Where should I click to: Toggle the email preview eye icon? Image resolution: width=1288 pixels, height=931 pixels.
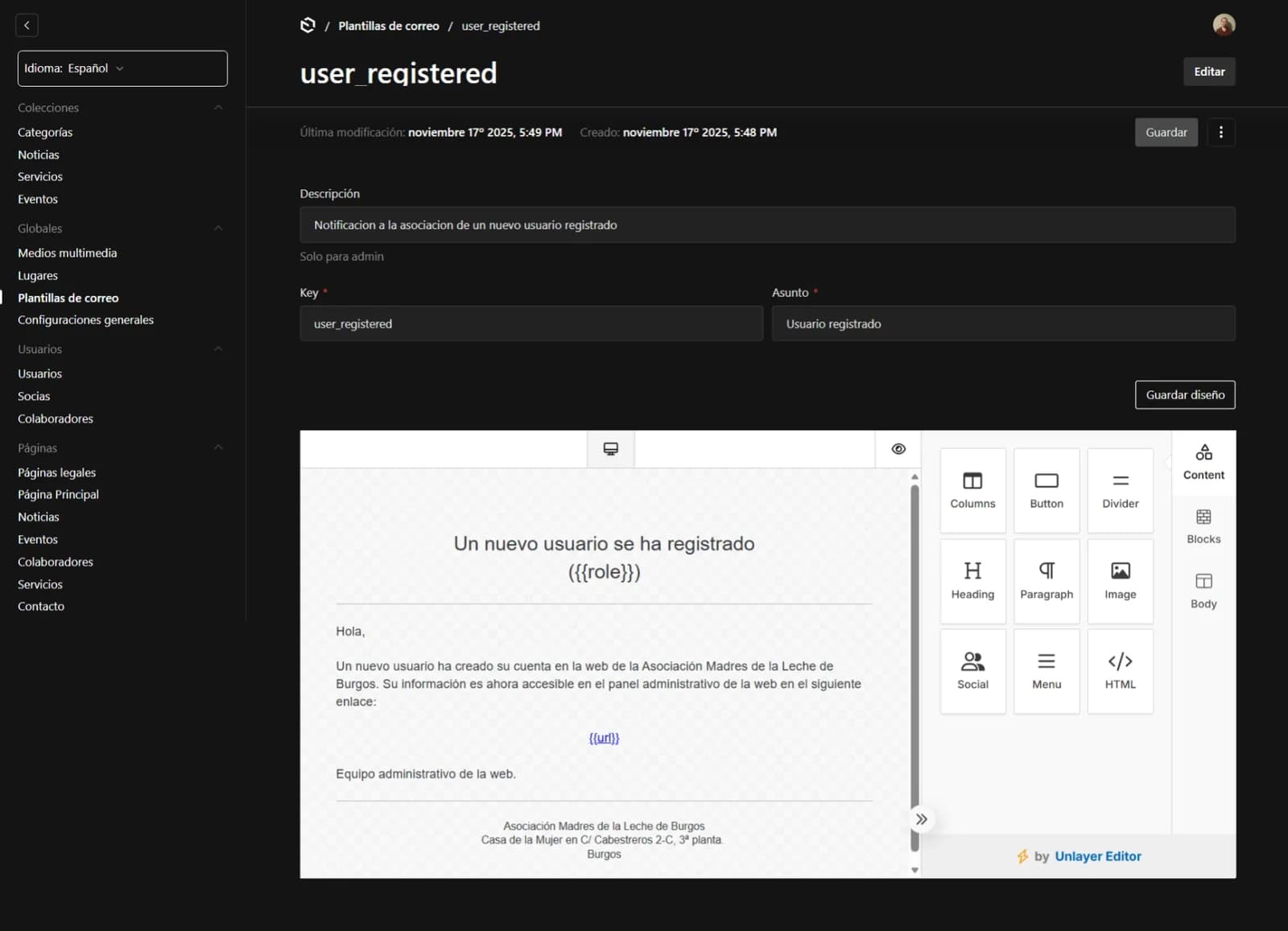[x=898, y=449]
